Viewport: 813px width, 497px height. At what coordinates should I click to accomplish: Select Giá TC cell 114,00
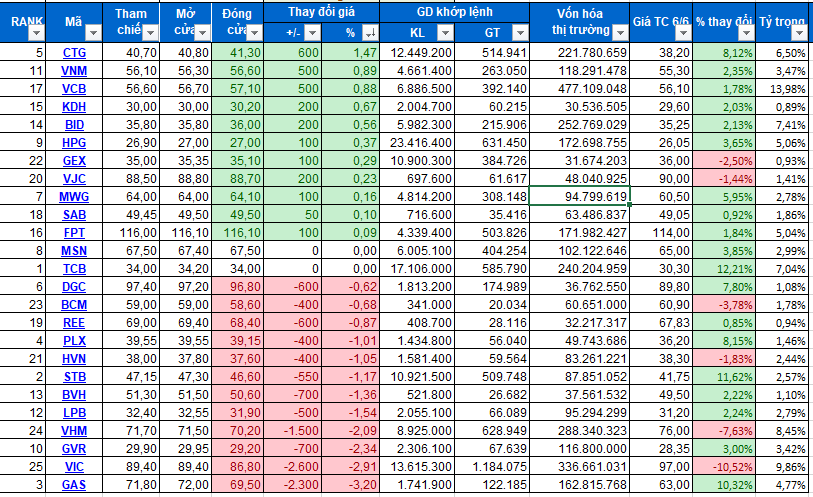pos(661,233)
